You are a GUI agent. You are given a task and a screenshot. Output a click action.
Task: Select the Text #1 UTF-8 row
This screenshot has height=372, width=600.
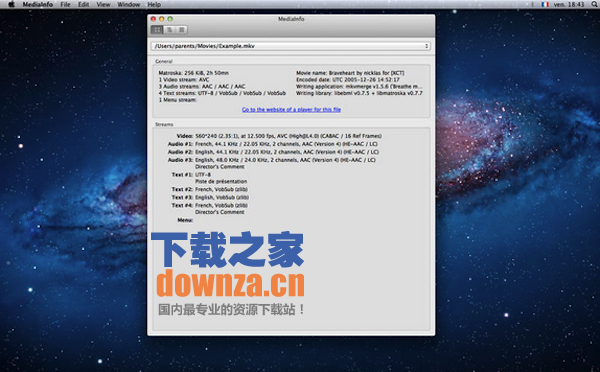[191, 175]
